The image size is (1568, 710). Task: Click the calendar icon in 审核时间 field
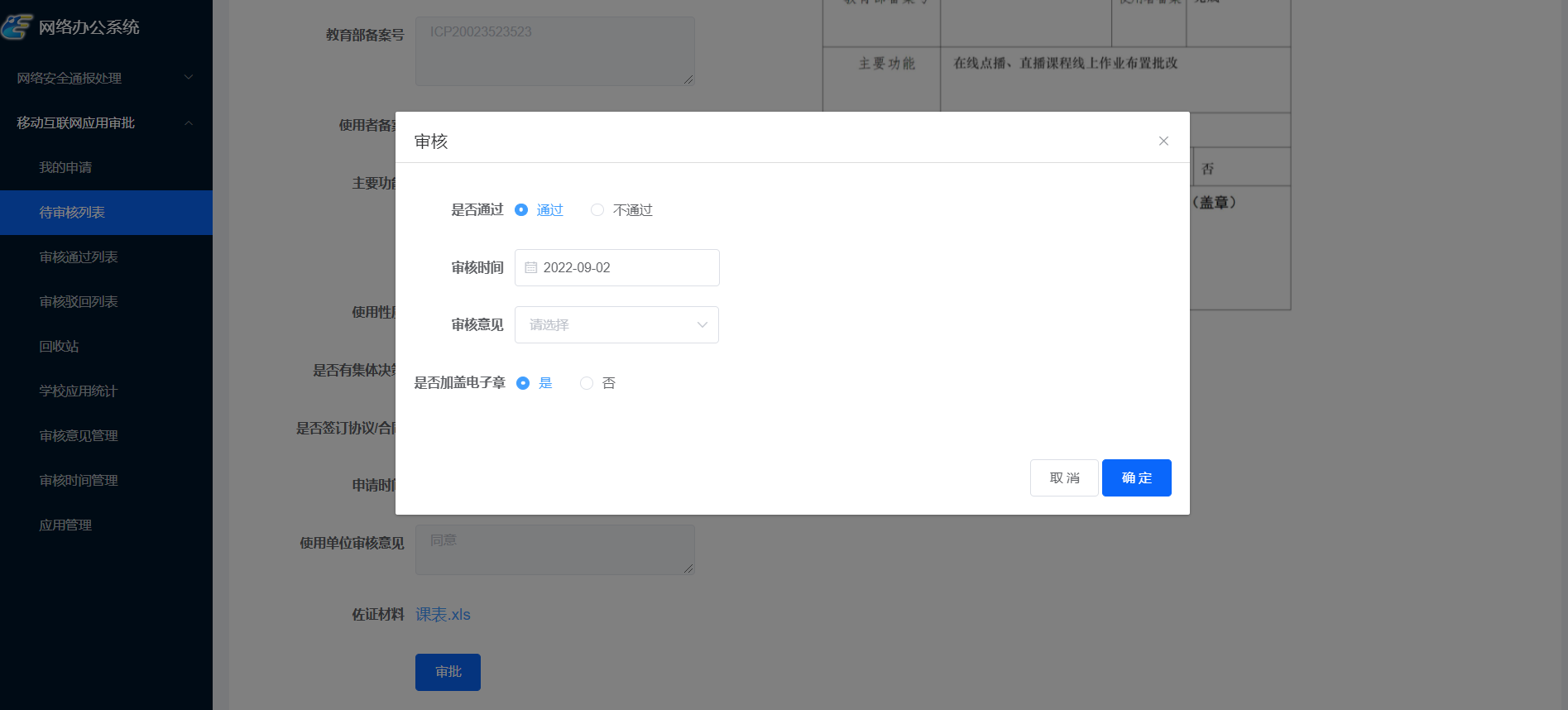click(531, 268)
